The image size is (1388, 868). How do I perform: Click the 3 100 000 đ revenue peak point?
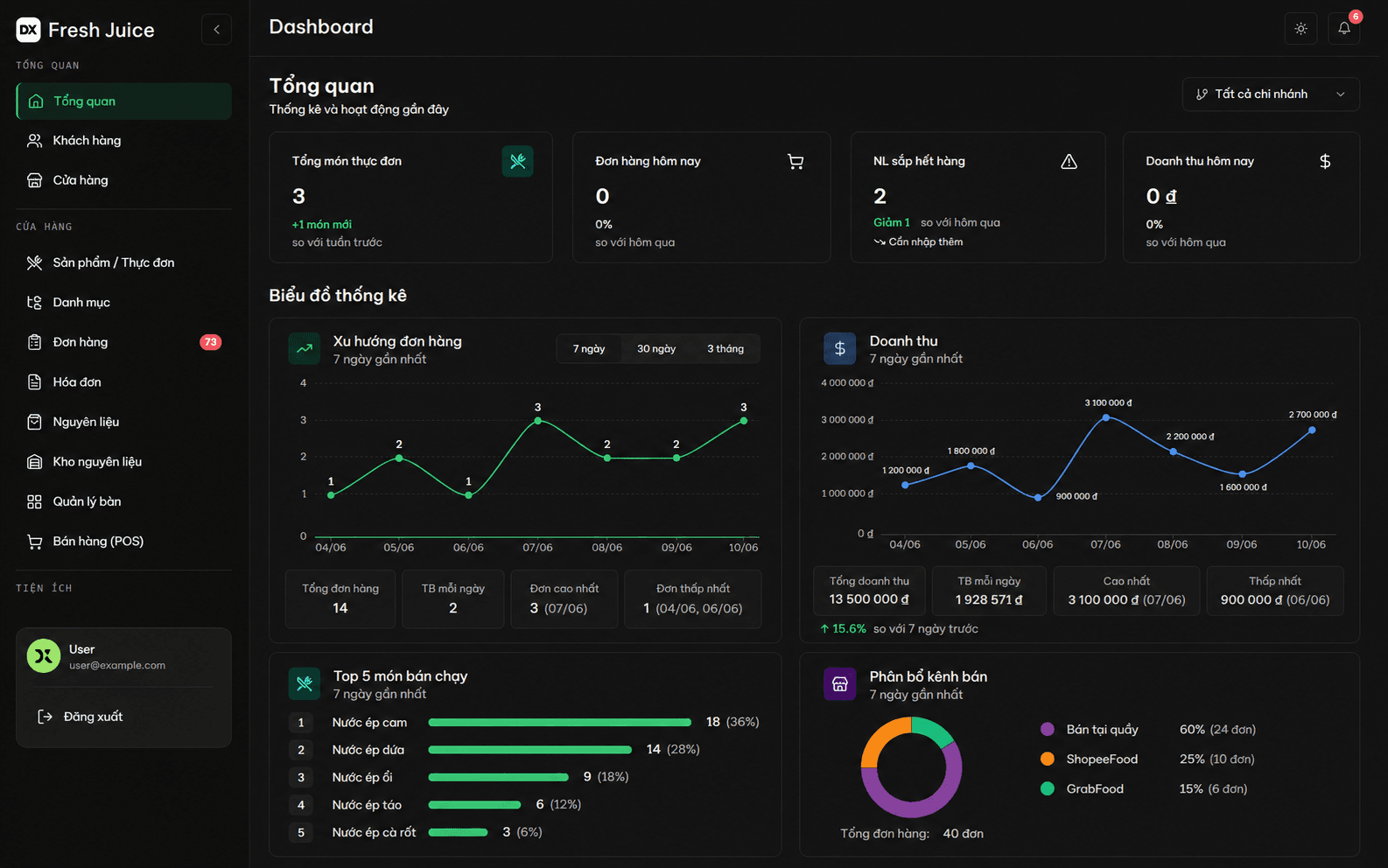point(1106,418)
